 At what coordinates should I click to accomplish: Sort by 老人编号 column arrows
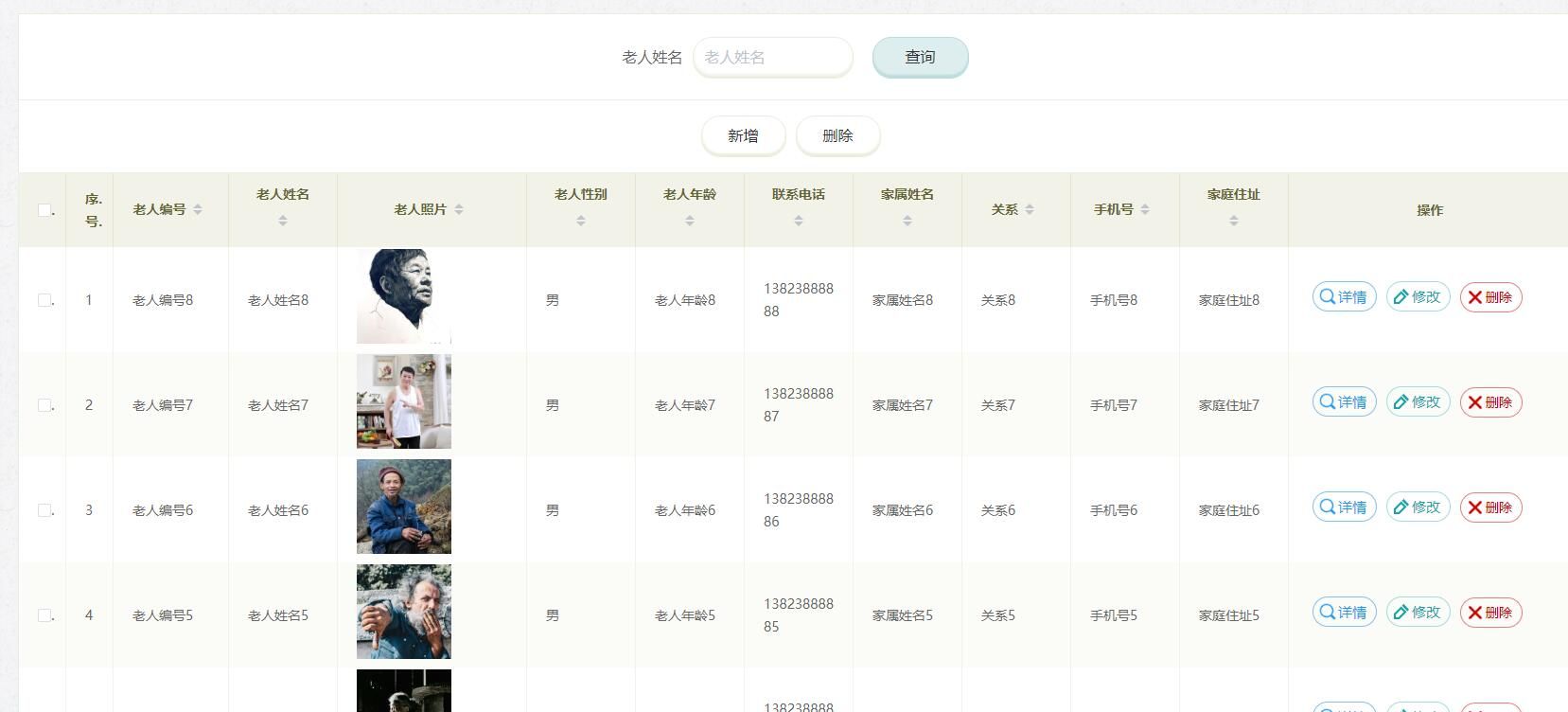pyautogui.click(x=198, y=209)
